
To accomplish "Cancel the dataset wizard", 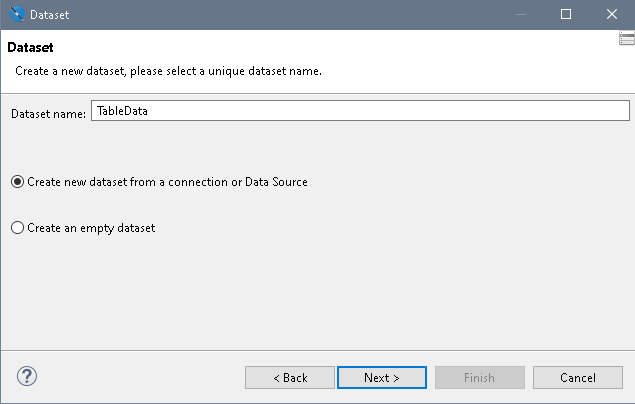I will pyautogui.click(x=577, y=378).
